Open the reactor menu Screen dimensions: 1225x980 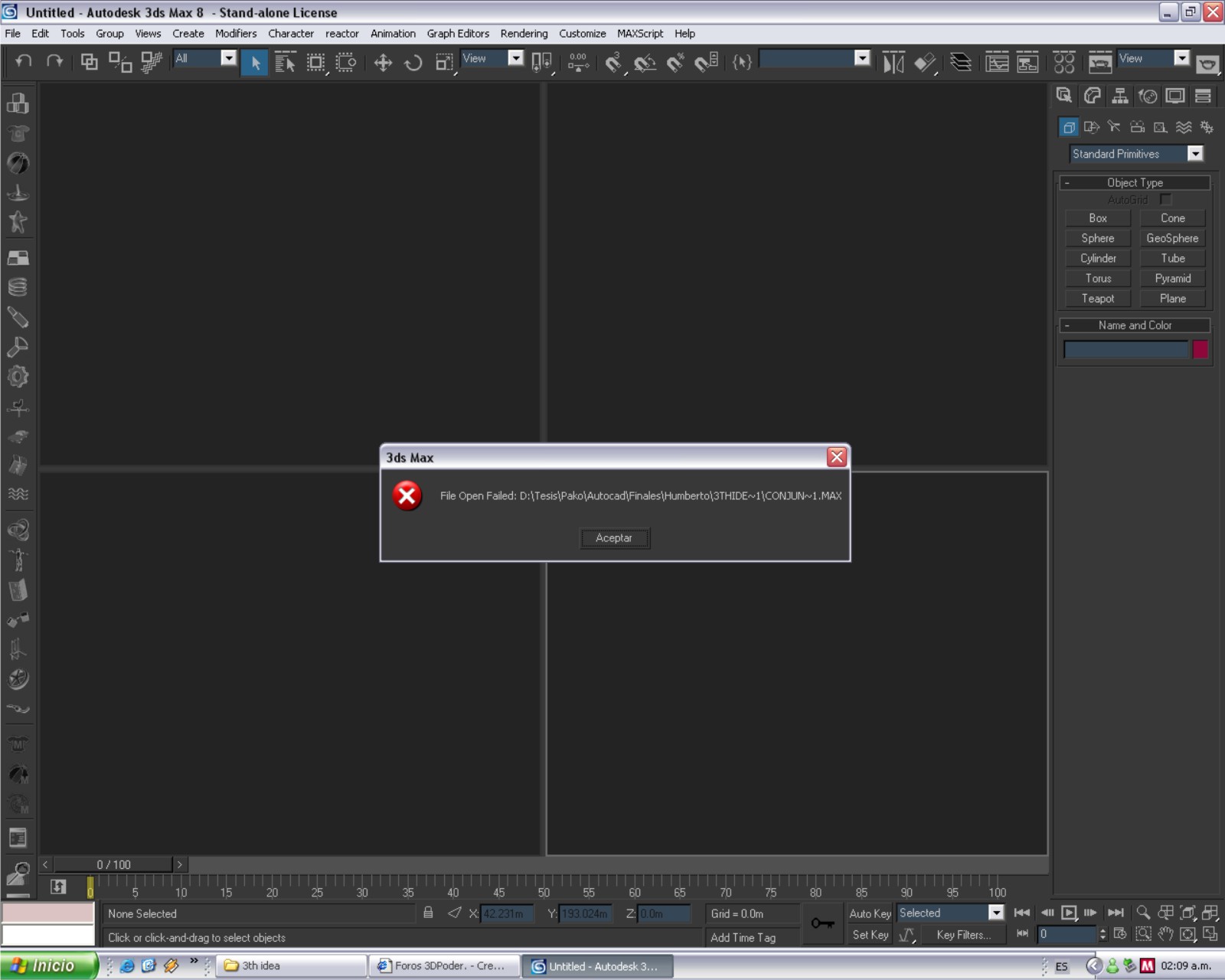341,34
